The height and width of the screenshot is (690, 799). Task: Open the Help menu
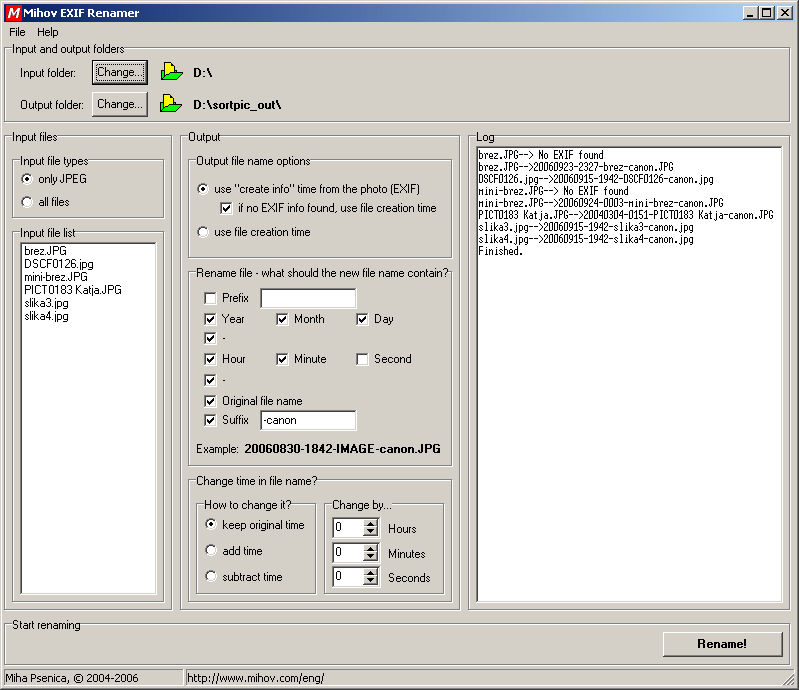click(x=48, y=32)
